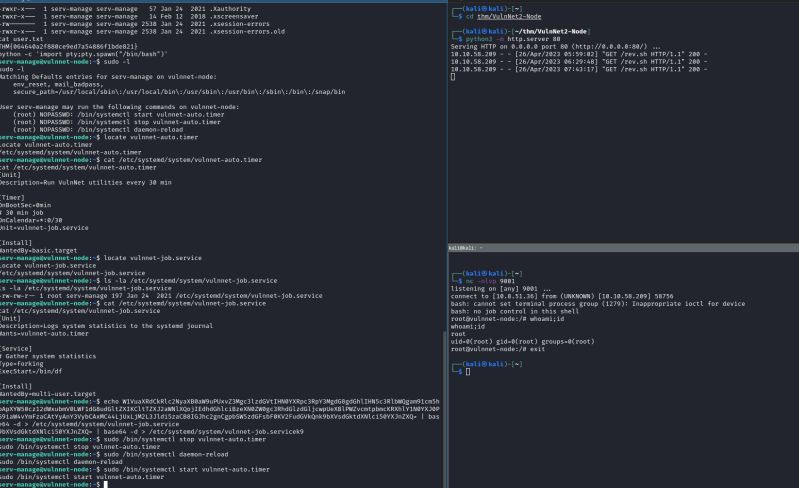Click the 'Wants=vulnnet-auto.timer' line
799x488 pixels.
tap(44, 333)
